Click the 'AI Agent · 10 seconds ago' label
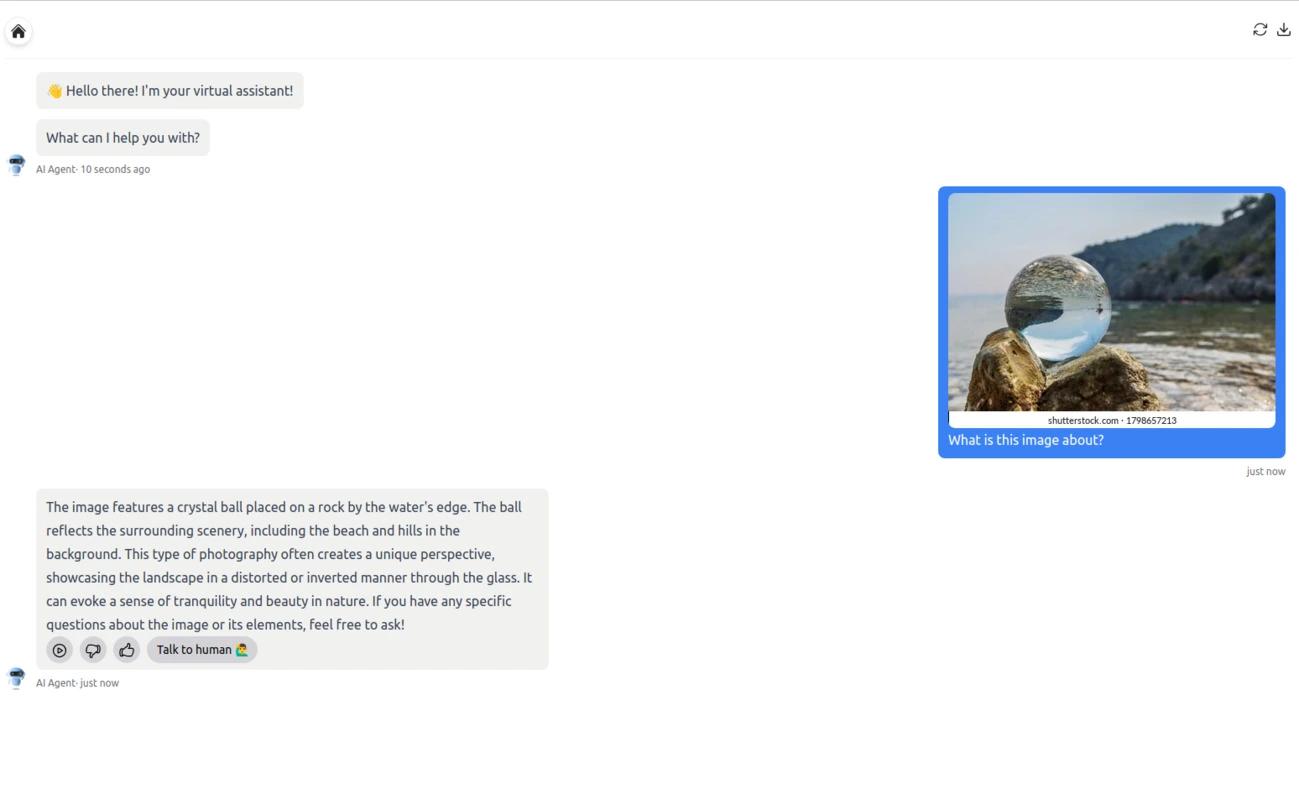The height and width of the screenshot is (805, 1299). 93,169
